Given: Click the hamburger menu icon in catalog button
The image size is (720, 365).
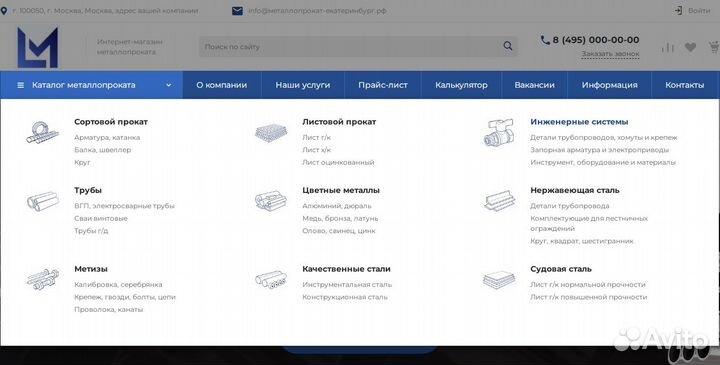Looking at the screenshot, I should pyautogui.click(x=21, y=85).
